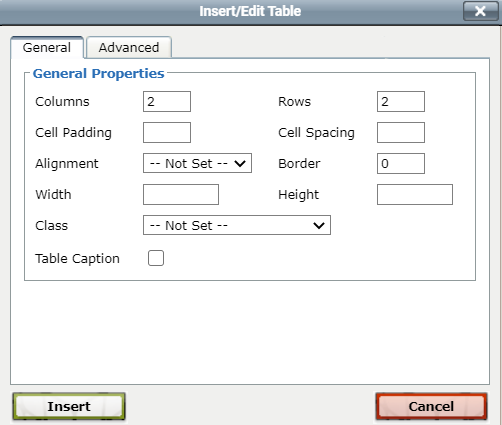502x425 pixels.
Task: Click the Table Caption label text
Action: [x=77, y=259]
